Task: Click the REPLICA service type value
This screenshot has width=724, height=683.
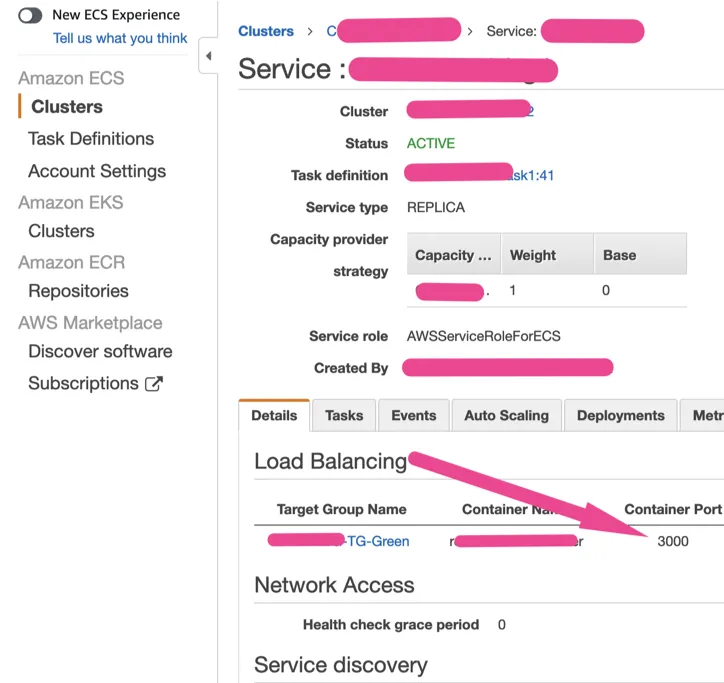Action: [x=436, y=207]
